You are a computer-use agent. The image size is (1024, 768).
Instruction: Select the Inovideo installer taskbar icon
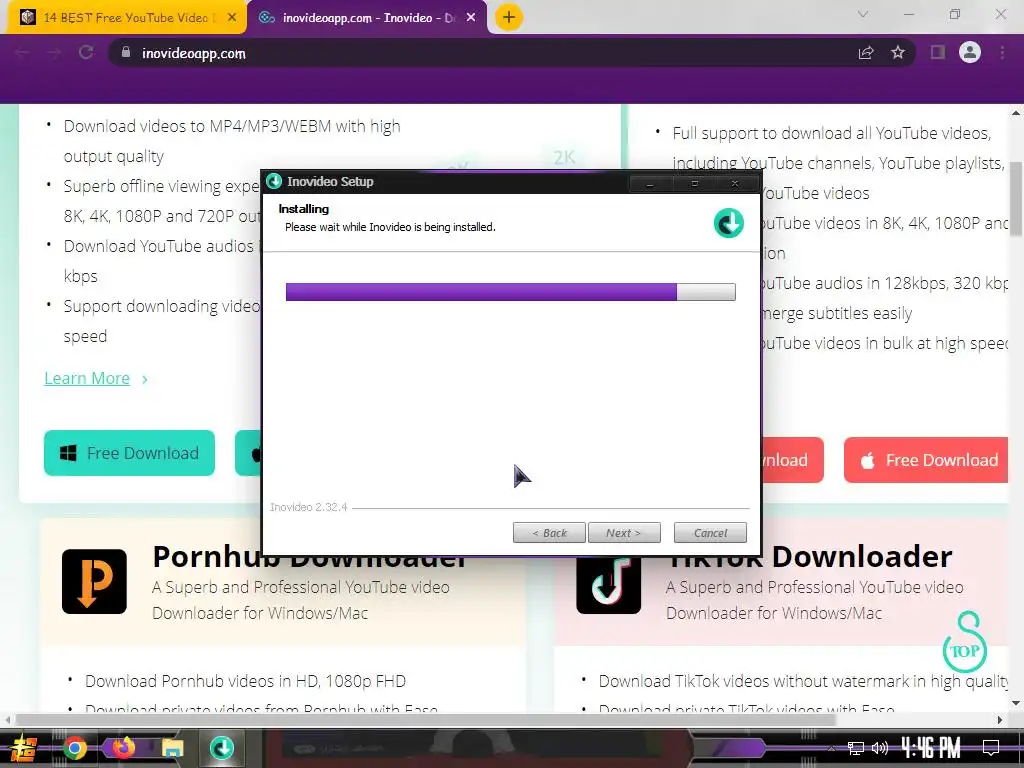coord(222,748)
